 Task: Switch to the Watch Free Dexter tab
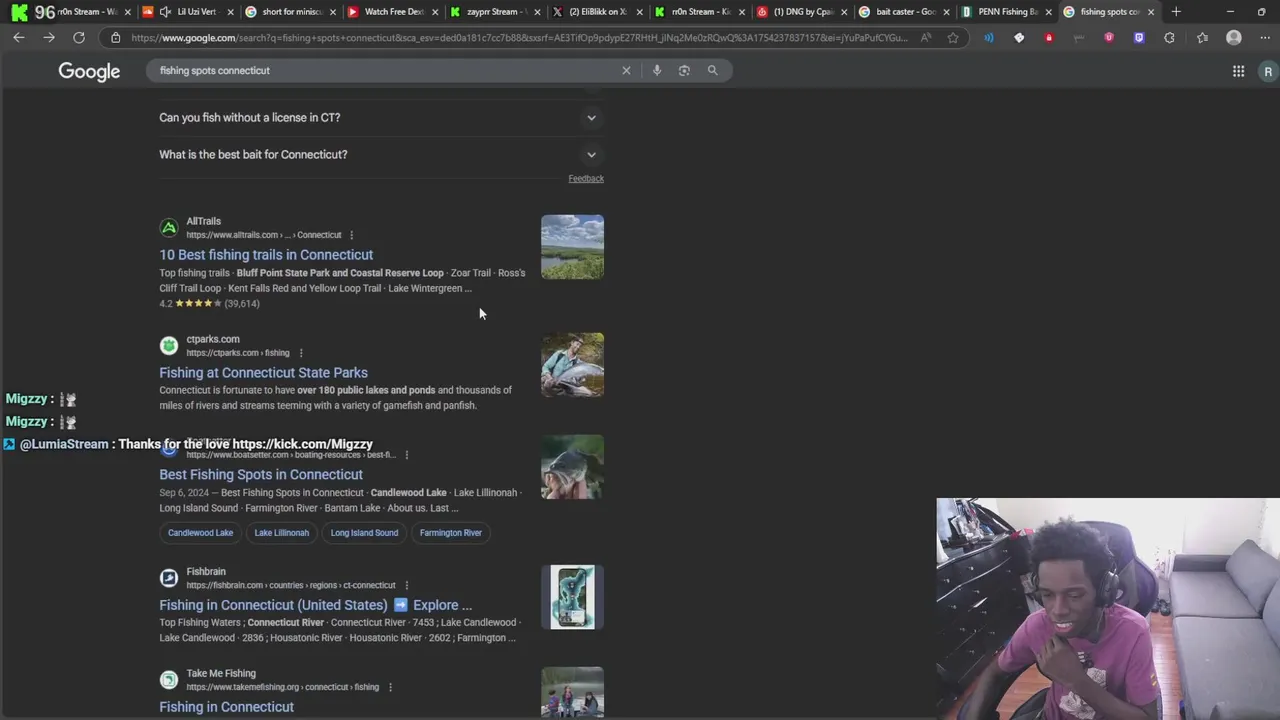coord(391,12)
